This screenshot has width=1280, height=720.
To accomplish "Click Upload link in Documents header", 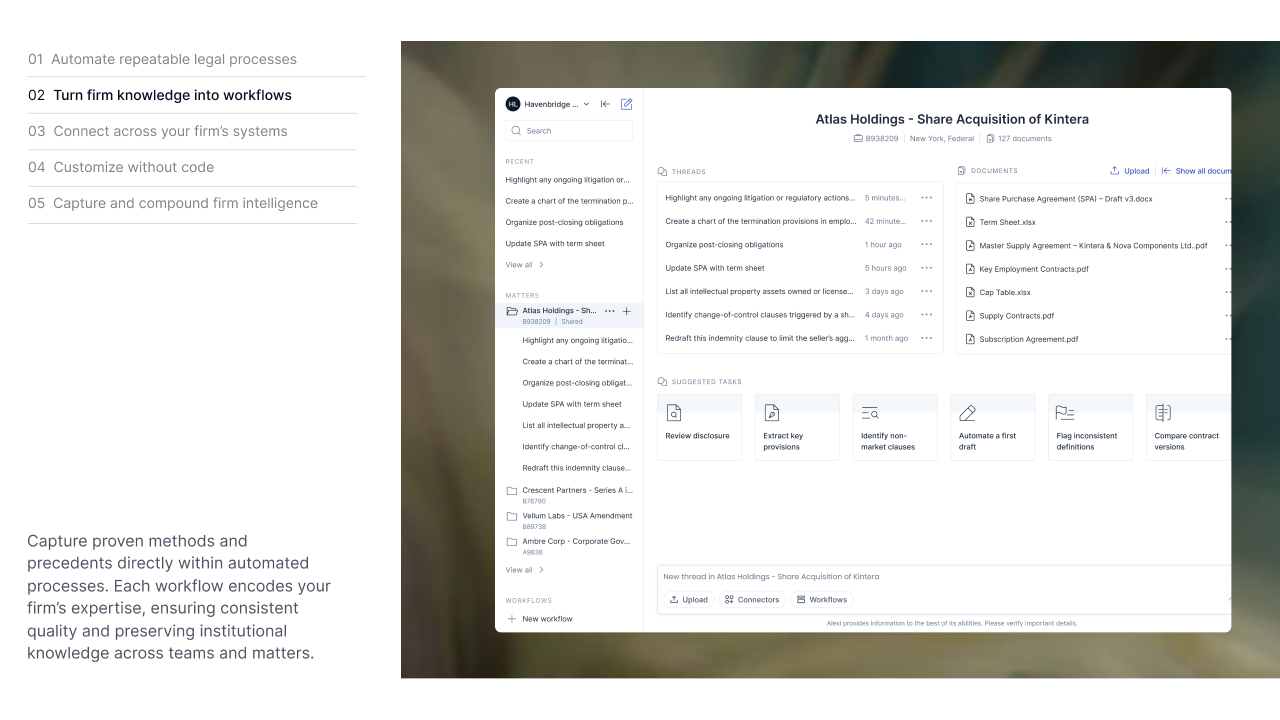I will point(1130,171).
